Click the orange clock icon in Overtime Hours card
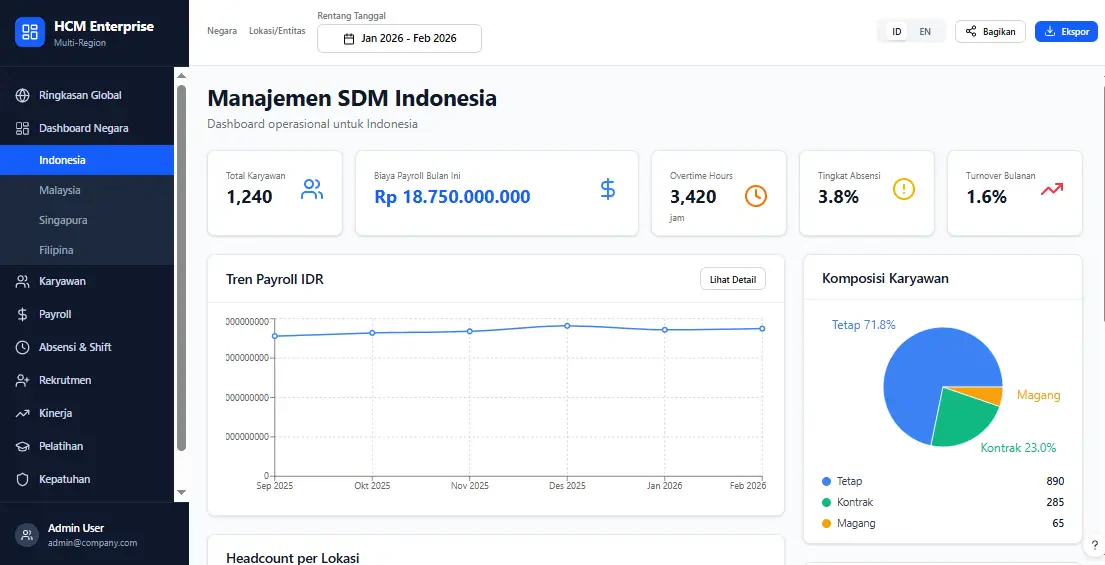The image size is (1105, 565). pyautogui.click(x=756, y=196)
